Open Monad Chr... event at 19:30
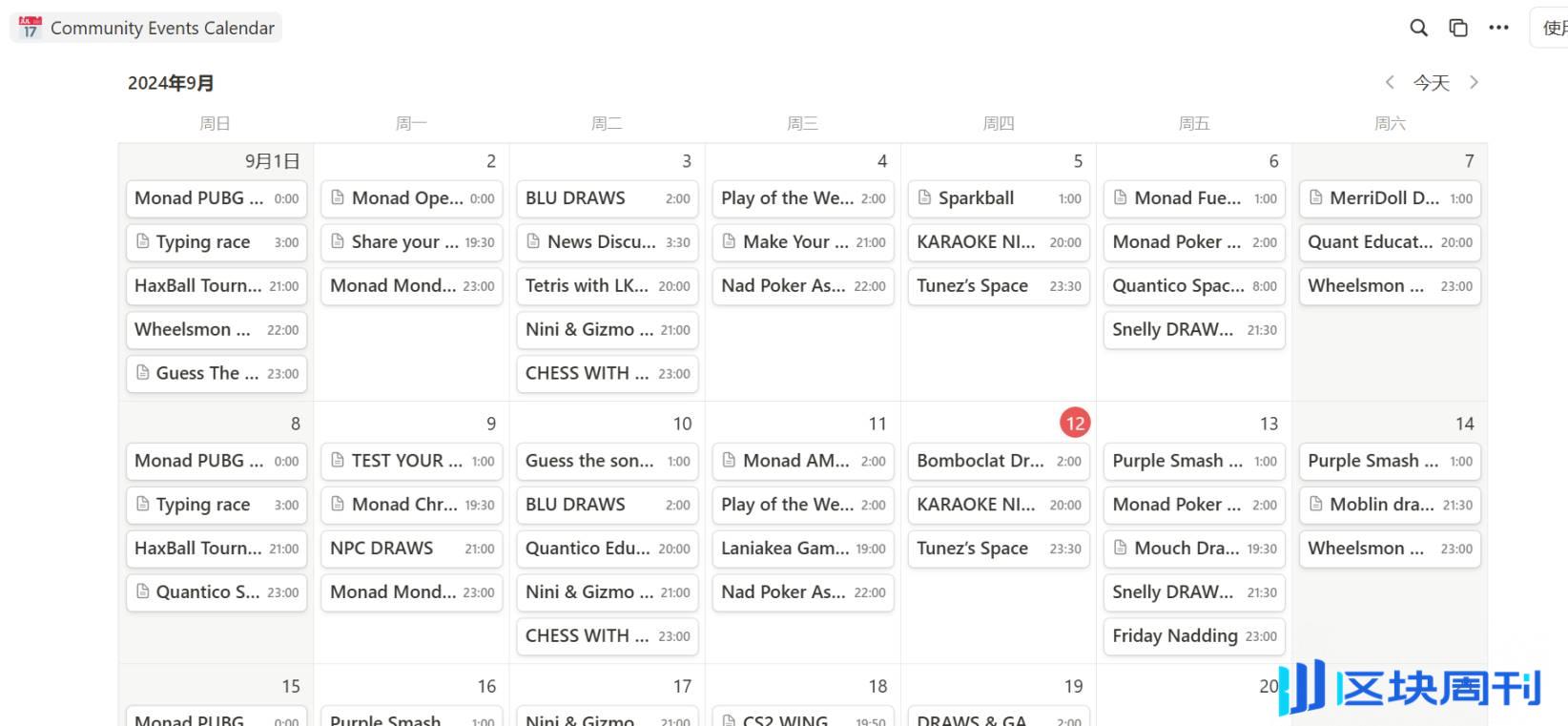 tap(412, 505)
